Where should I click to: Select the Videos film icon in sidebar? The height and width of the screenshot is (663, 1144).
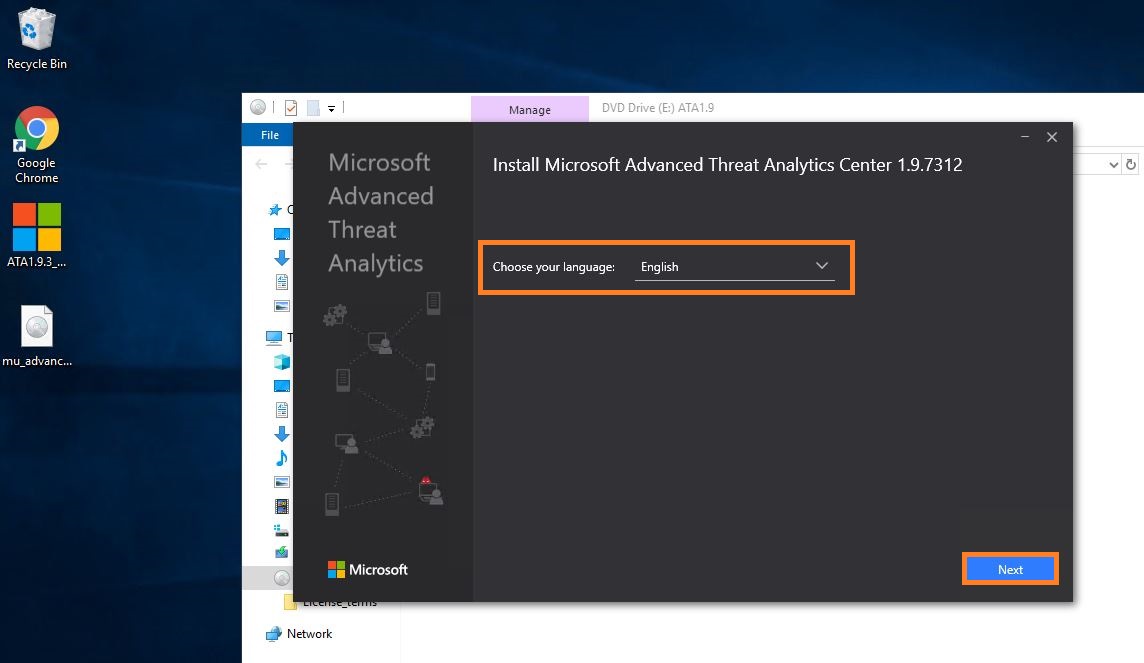pyautogui.click(x=282, y=506)
